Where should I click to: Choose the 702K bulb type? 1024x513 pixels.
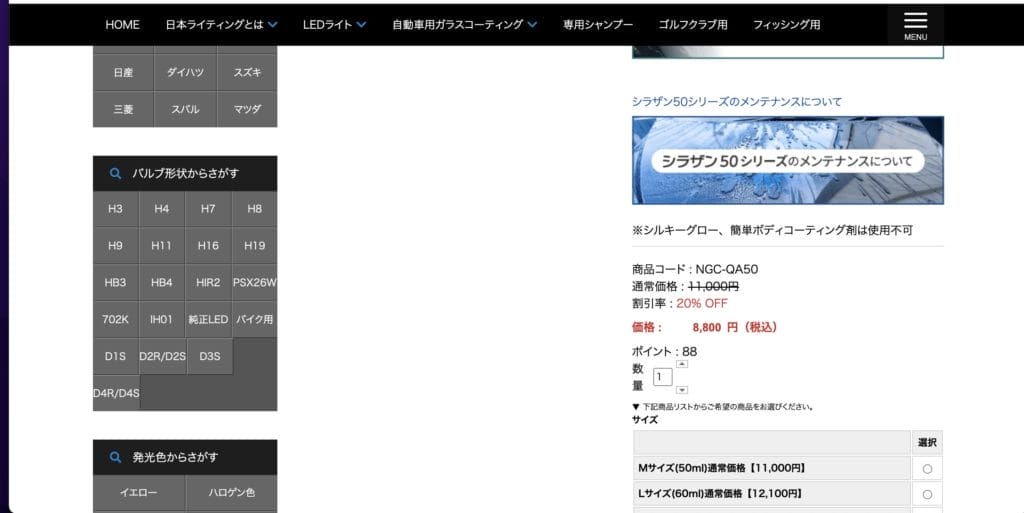(x=116, y=319)
